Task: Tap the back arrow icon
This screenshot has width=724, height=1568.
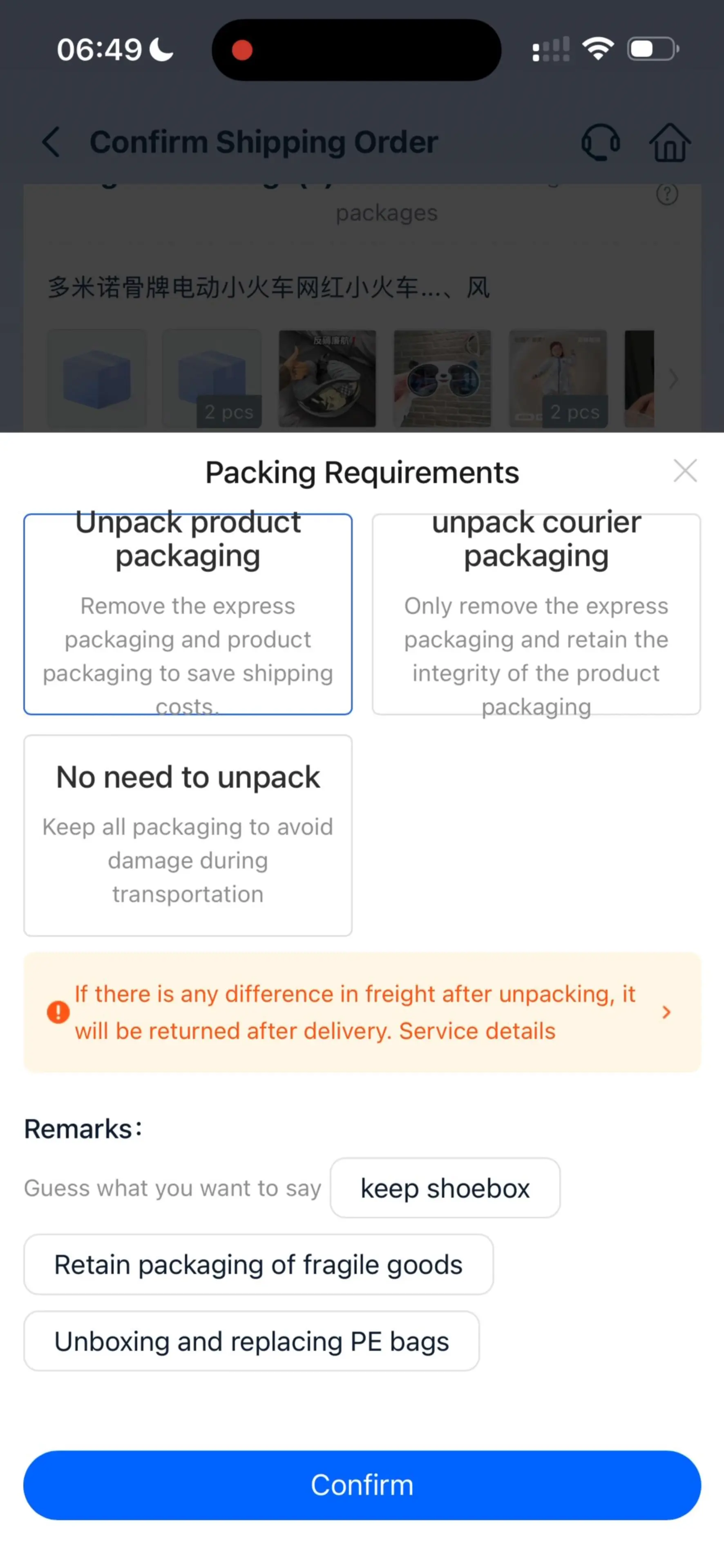Action: click(51, 143)
